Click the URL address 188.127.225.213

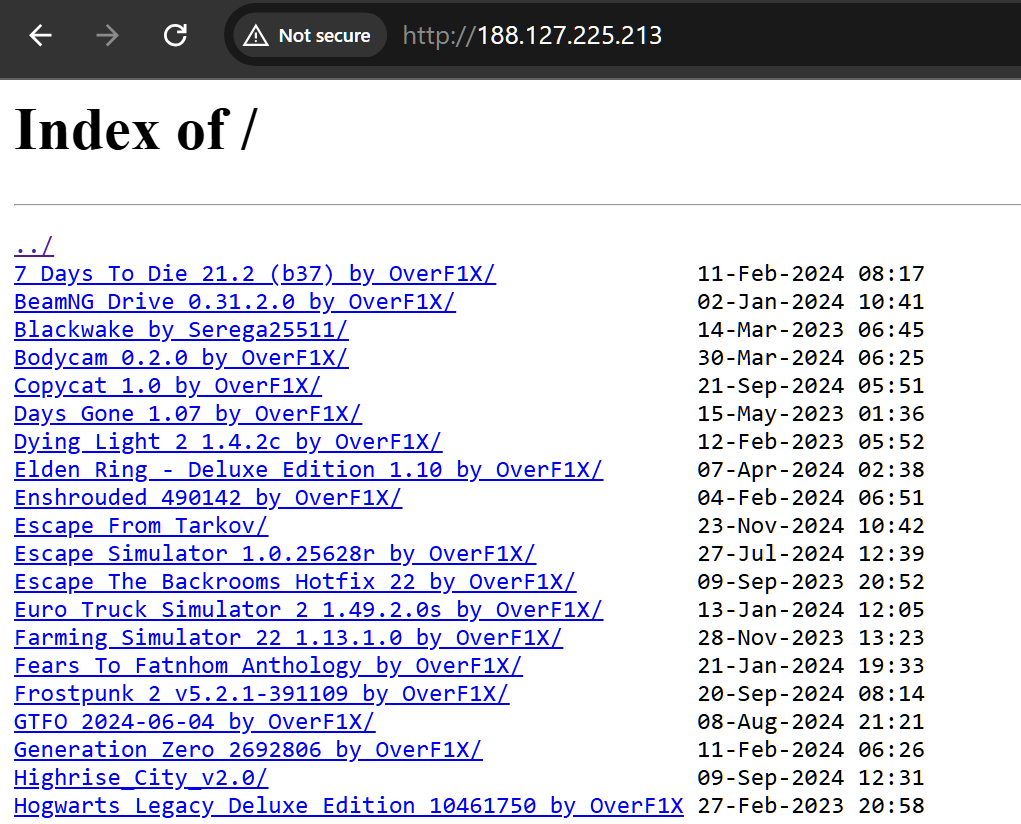(532, 35)
